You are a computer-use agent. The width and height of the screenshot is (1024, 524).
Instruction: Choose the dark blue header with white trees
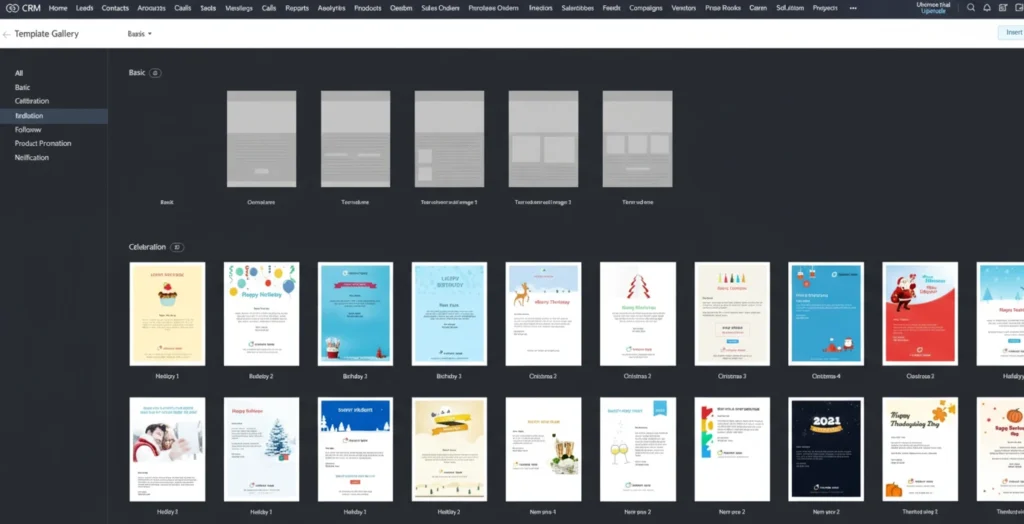355,449
